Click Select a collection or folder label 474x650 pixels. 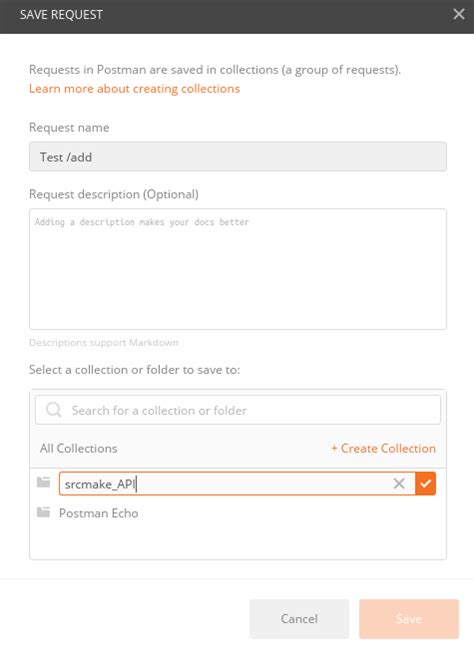coord(134,370)
